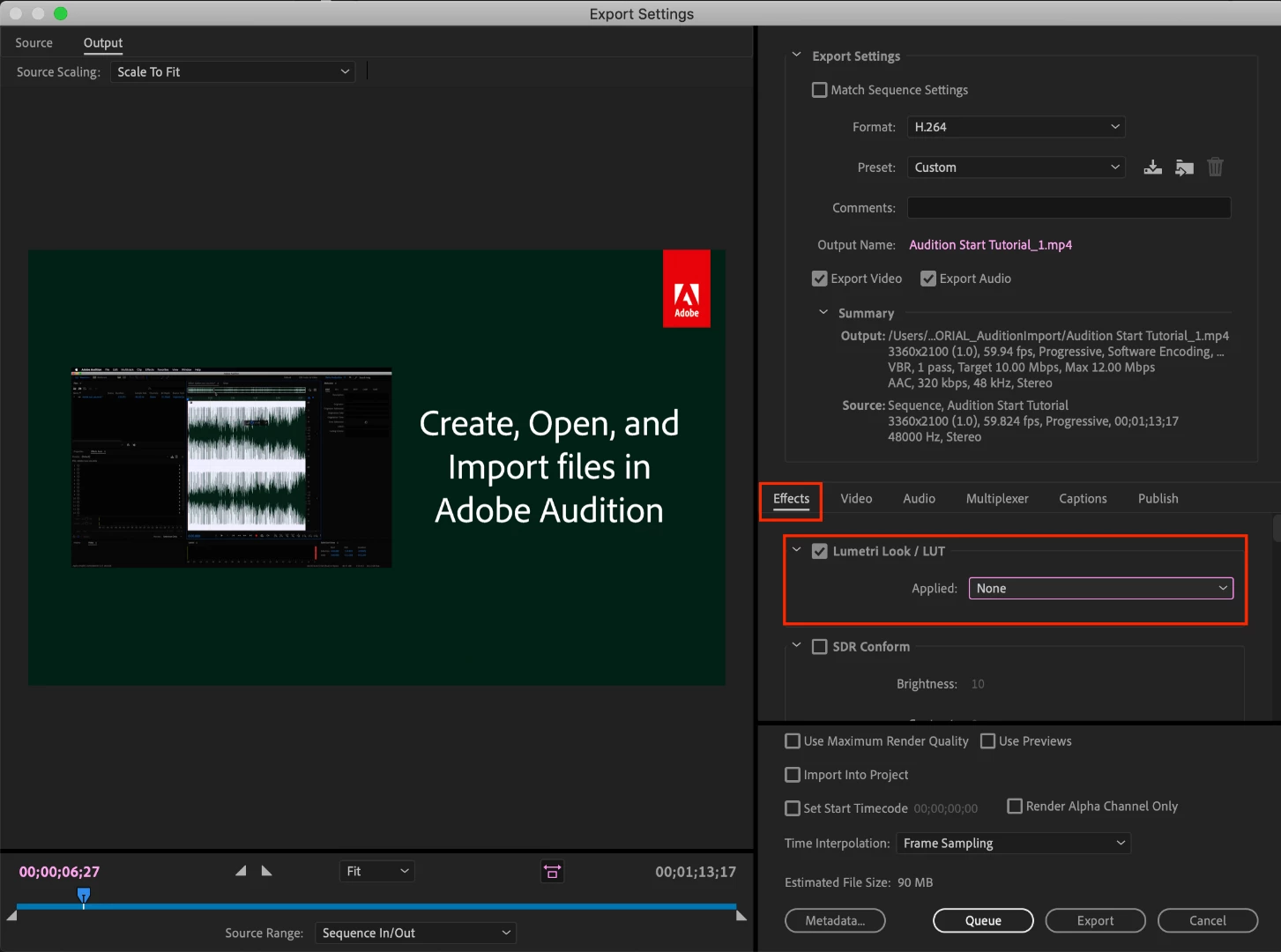Screen dimensions: 1281x952
Task: Open the Captions tab
Action: click(1083, 499)
